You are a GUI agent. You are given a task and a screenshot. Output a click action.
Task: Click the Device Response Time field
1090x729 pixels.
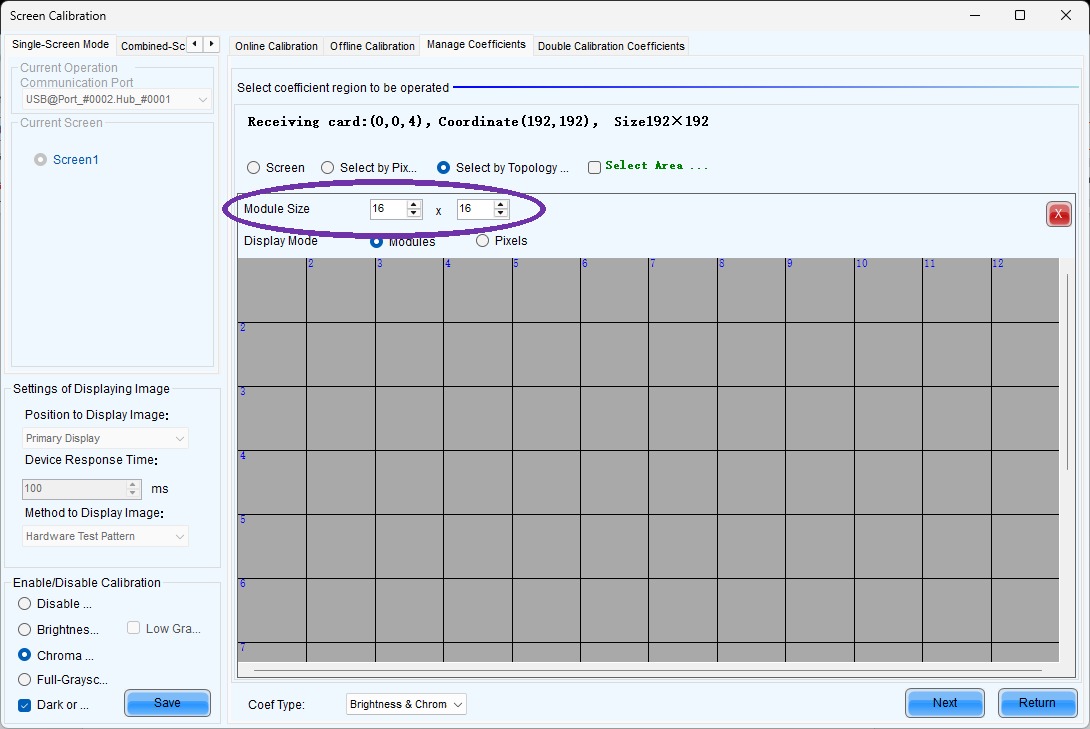[74, 489]
